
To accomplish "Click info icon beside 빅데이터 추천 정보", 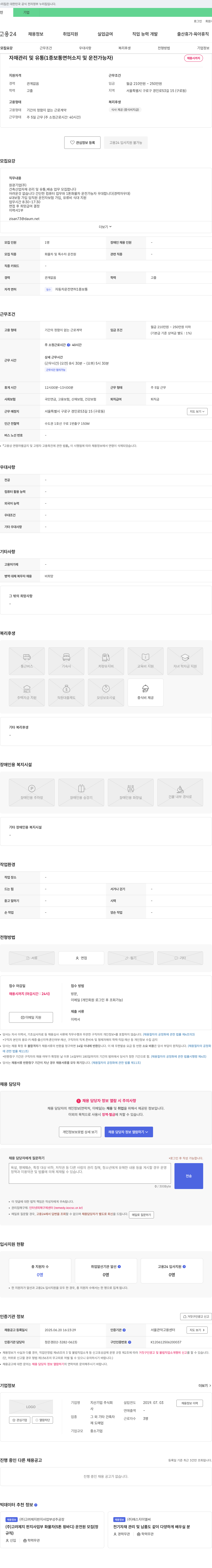I will click(36, 1505).
